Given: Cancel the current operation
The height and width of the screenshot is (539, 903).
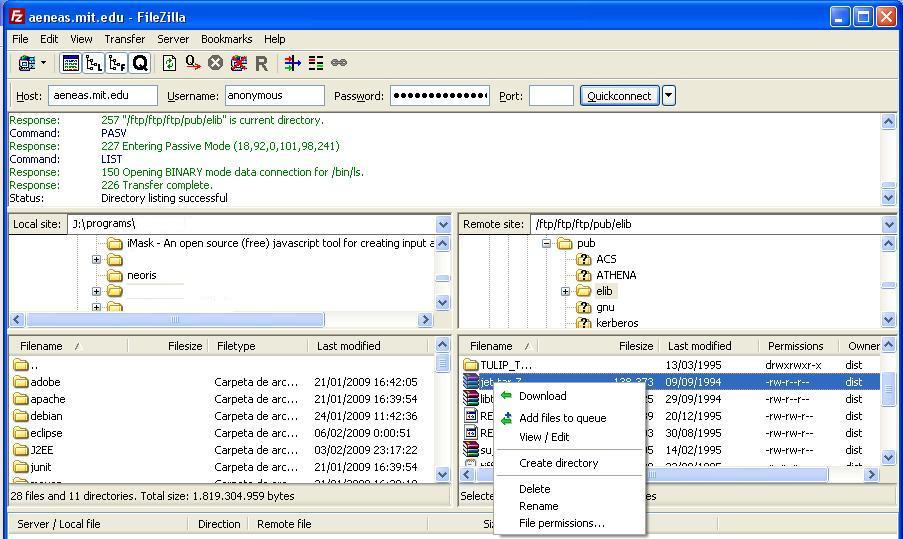Looking at the screenshot, I should [x=215, y=63].
